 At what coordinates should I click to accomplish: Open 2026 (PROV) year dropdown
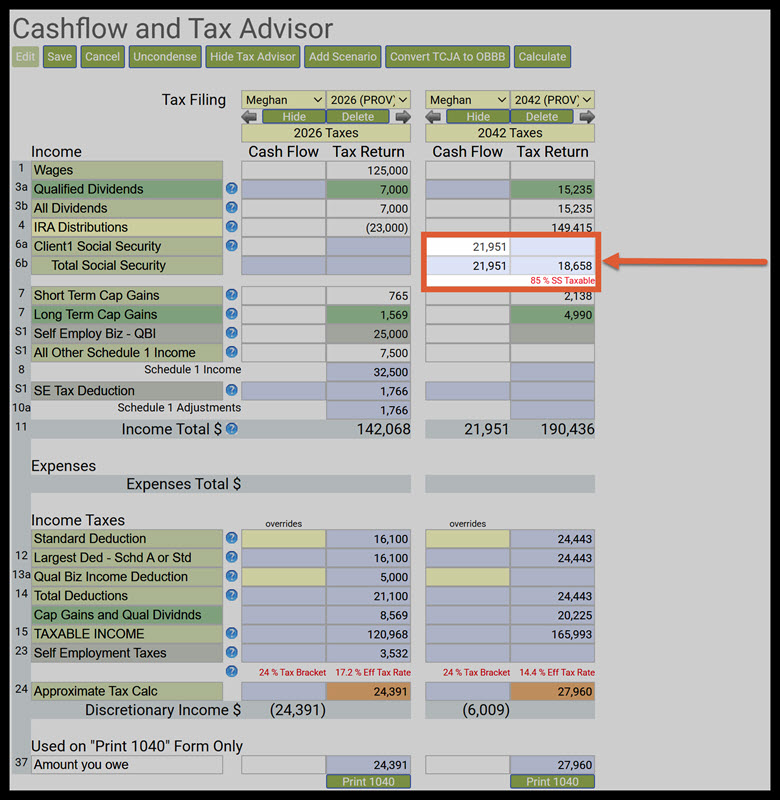[368, 99]
